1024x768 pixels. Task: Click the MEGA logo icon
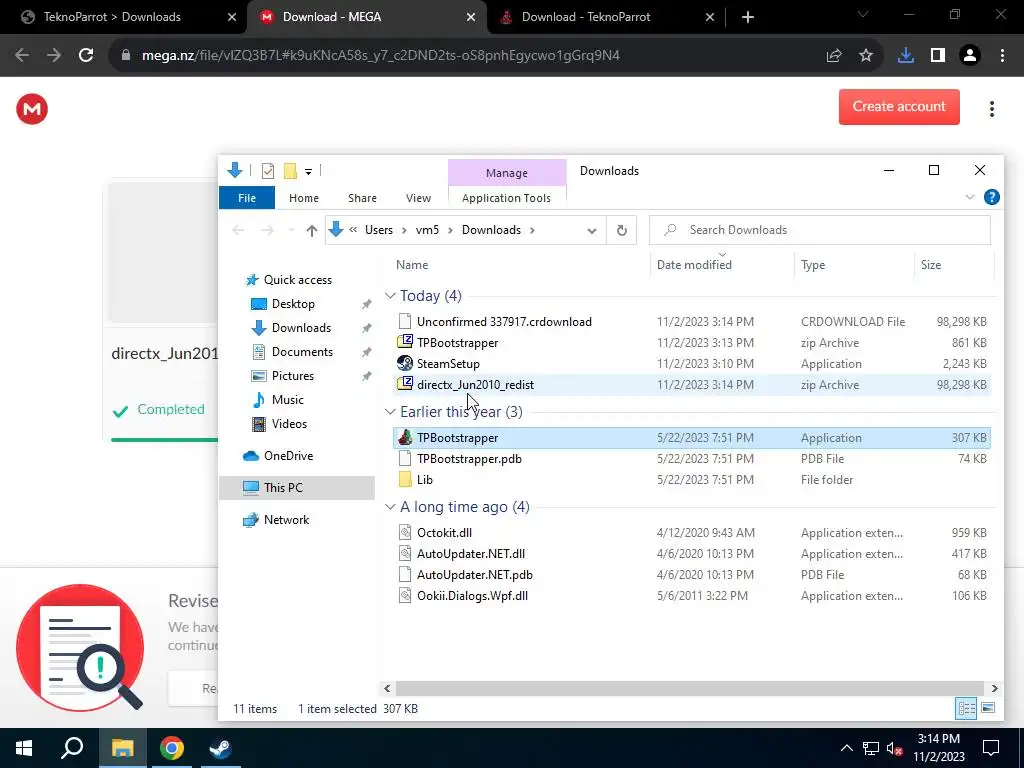(32, 109)
